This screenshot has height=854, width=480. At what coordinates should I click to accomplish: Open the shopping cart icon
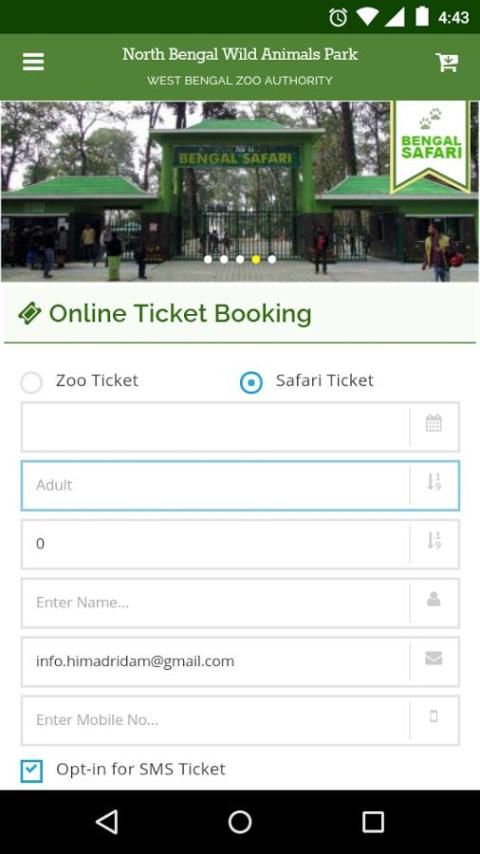point(447,62)
